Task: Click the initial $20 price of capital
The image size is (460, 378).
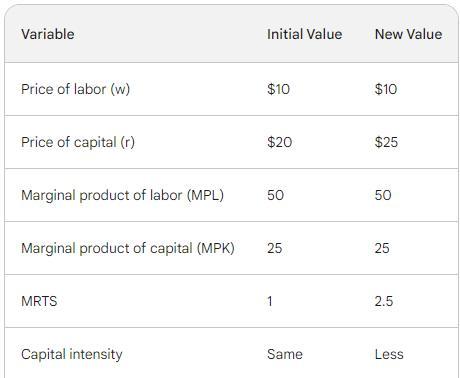Action: click(x=279, y=142)
